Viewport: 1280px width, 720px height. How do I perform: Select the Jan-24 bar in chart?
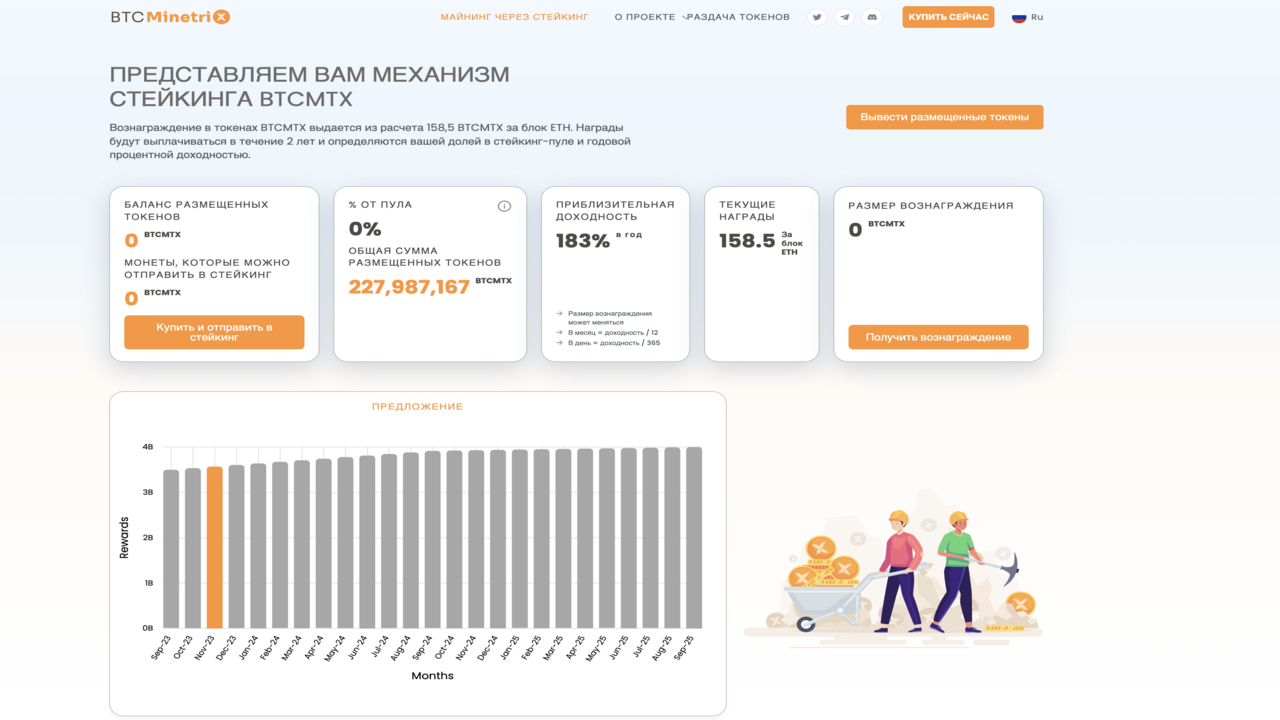[x=258, y=546]
